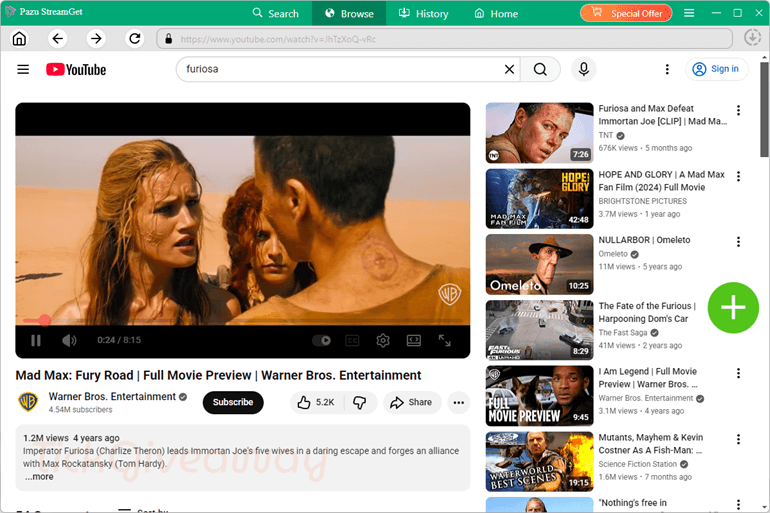Click the magnifier search button
The image size is (770, 513).
[x=540, y=69]
